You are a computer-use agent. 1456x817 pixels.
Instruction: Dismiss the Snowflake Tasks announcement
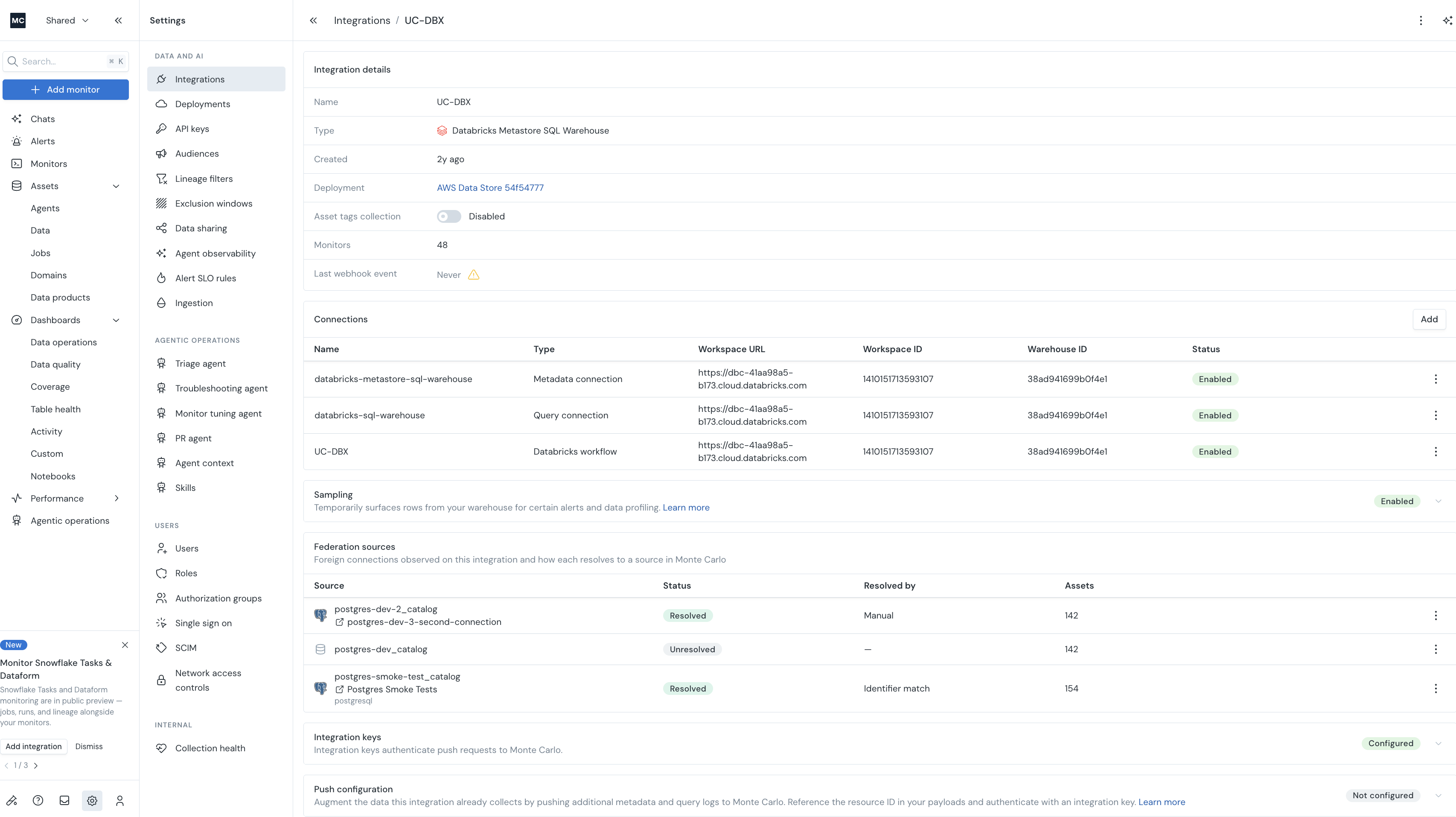coord(89,746)
